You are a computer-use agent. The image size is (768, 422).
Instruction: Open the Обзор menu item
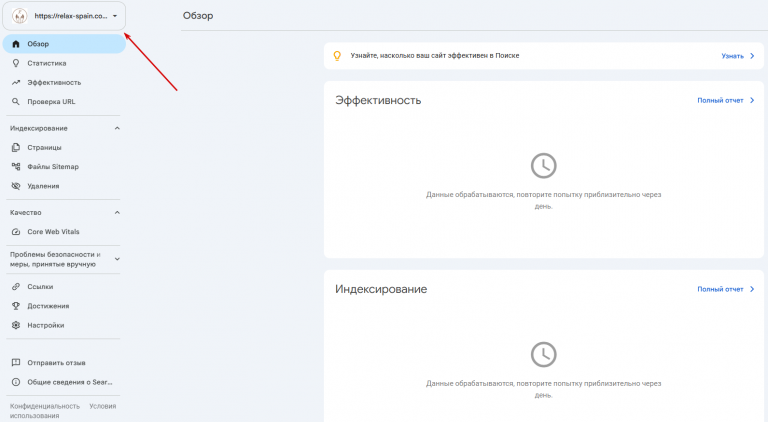(x=64, y=44)
